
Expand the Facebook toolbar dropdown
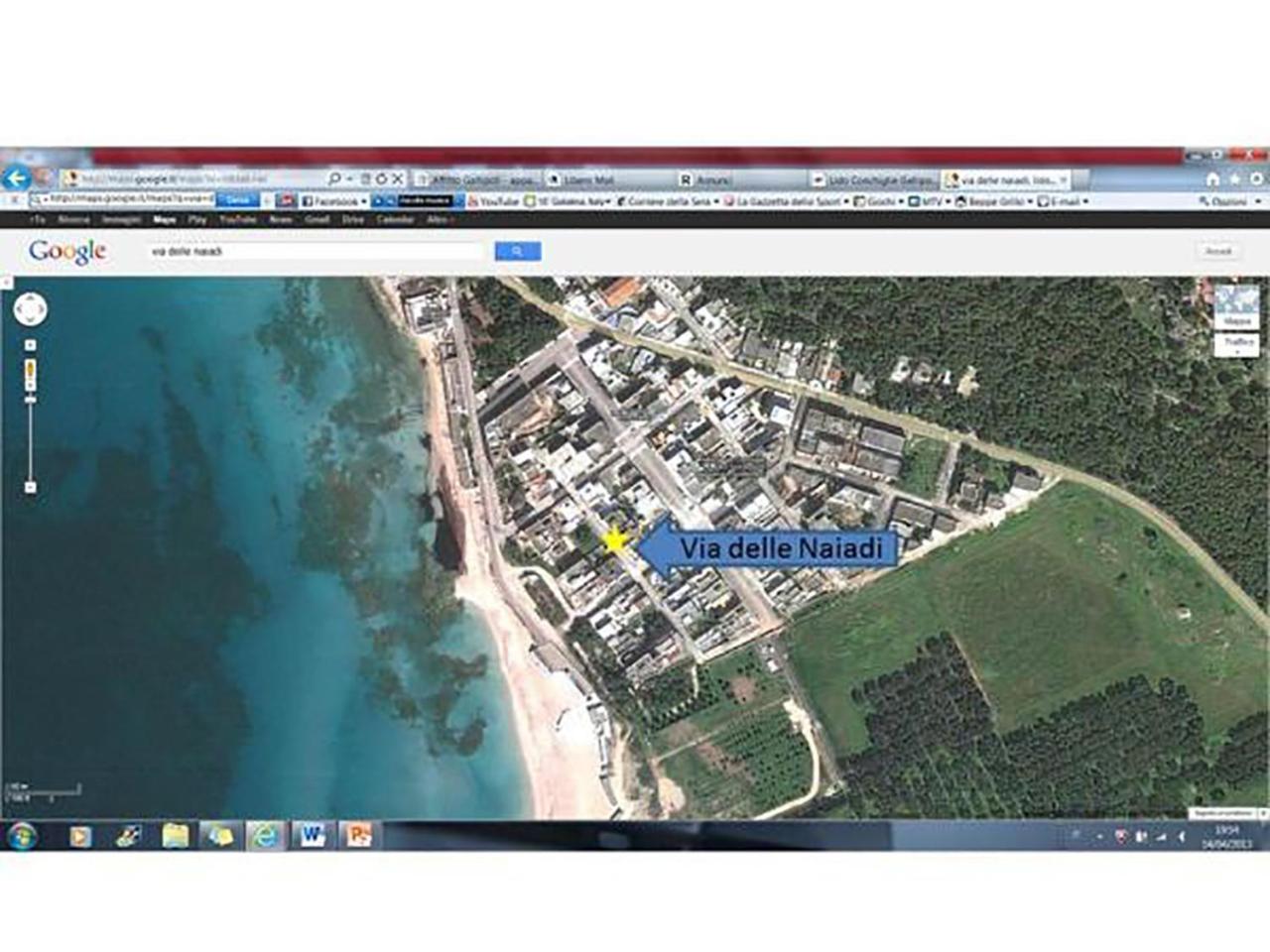[x=364, y=201]
